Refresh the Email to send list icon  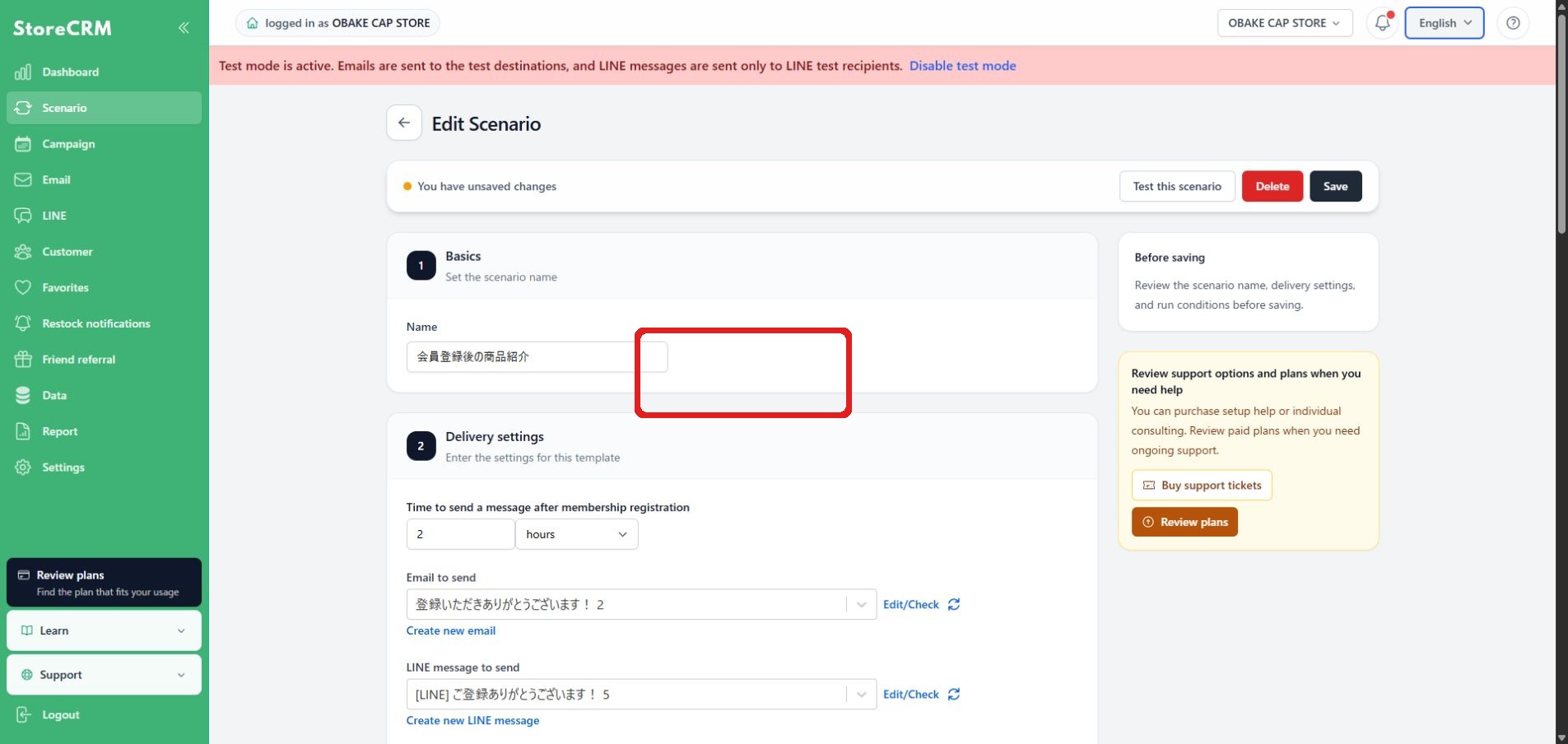click(954, 605)
